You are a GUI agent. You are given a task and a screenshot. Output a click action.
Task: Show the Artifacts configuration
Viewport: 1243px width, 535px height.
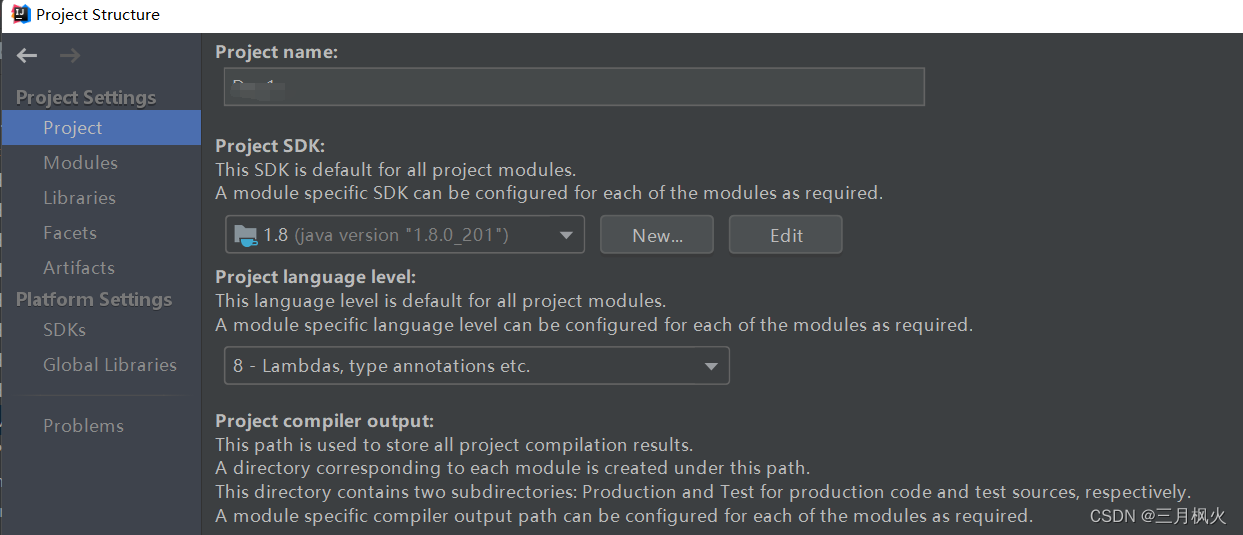click(x=79, y=268)
